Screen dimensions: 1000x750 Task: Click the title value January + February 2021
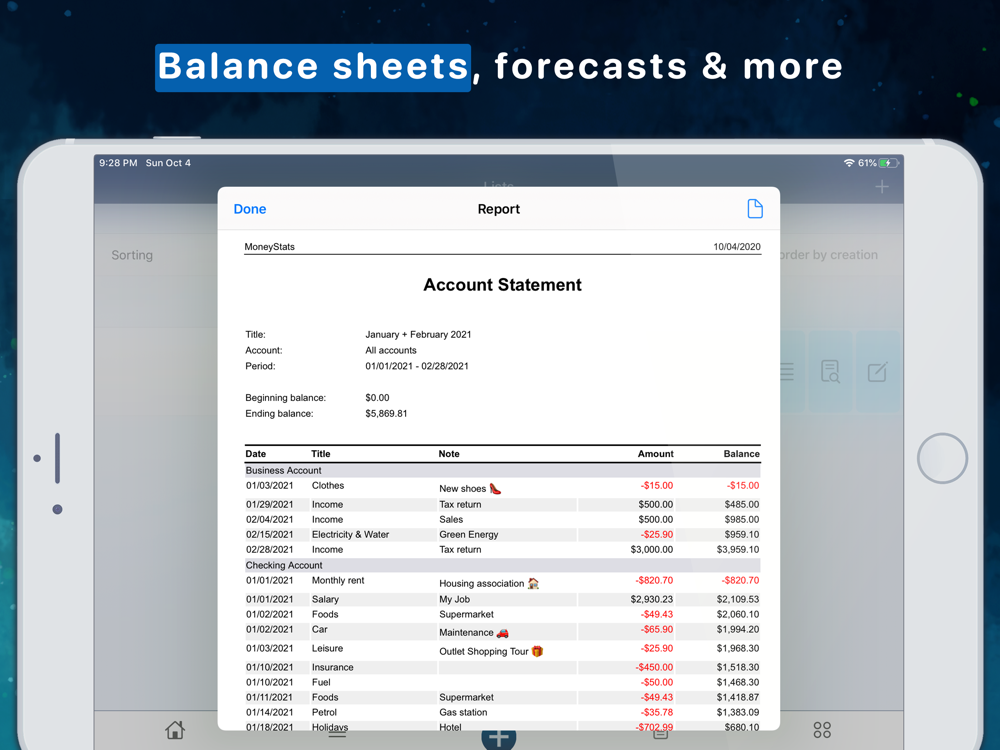[x=418, y=334]
